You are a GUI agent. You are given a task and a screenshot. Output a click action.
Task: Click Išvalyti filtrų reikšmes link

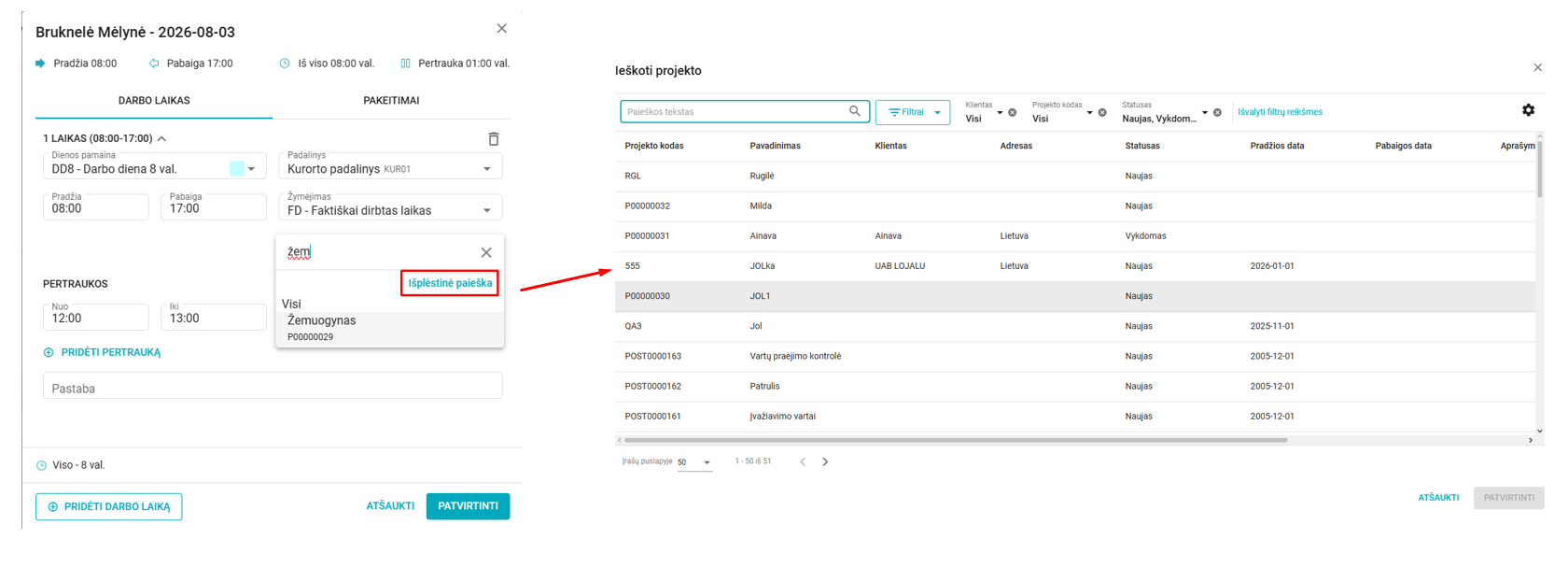(x=1280, y=112)
